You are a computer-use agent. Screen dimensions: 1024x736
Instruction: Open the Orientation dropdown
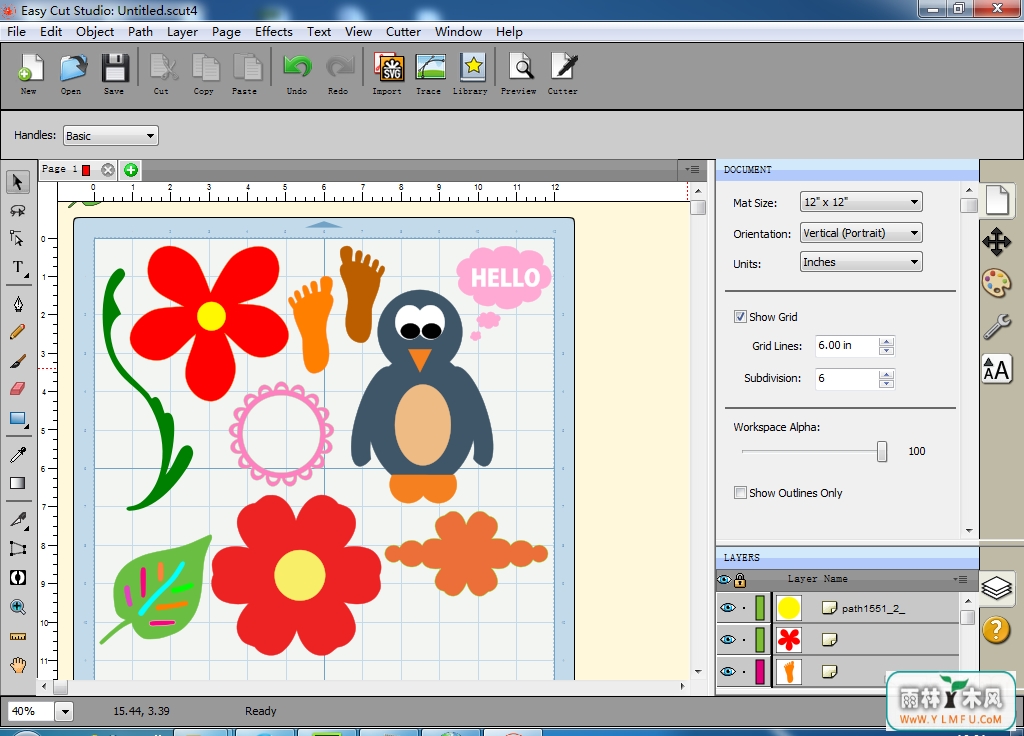click(x=861, y=233)
